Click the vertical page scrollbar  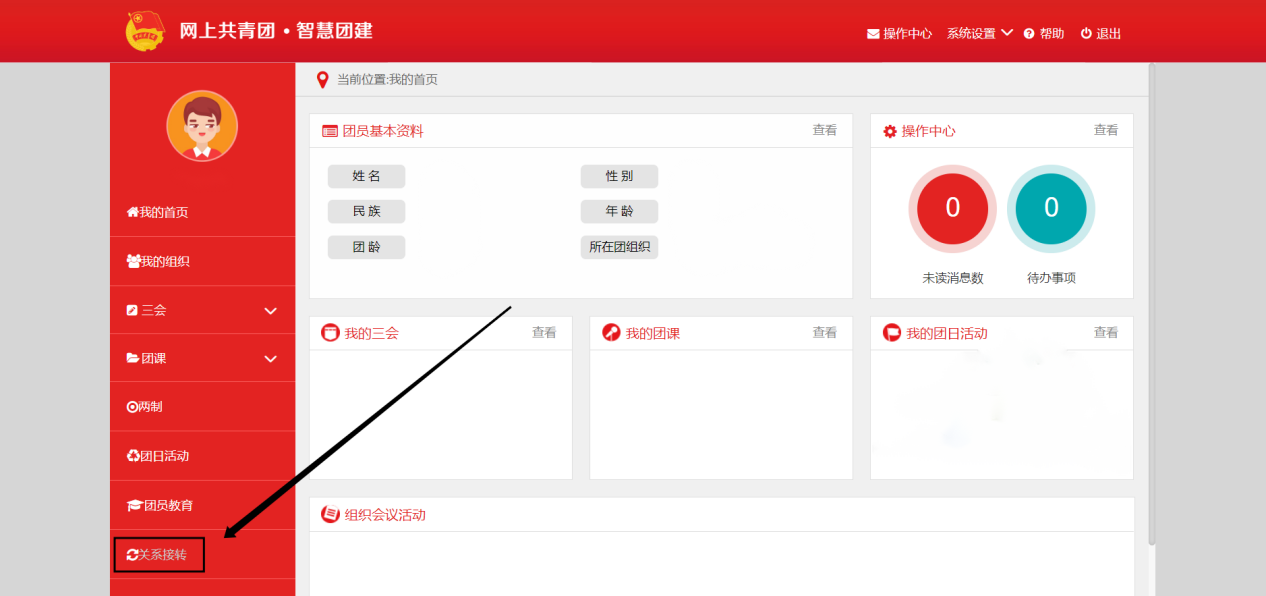point(1151,300)
